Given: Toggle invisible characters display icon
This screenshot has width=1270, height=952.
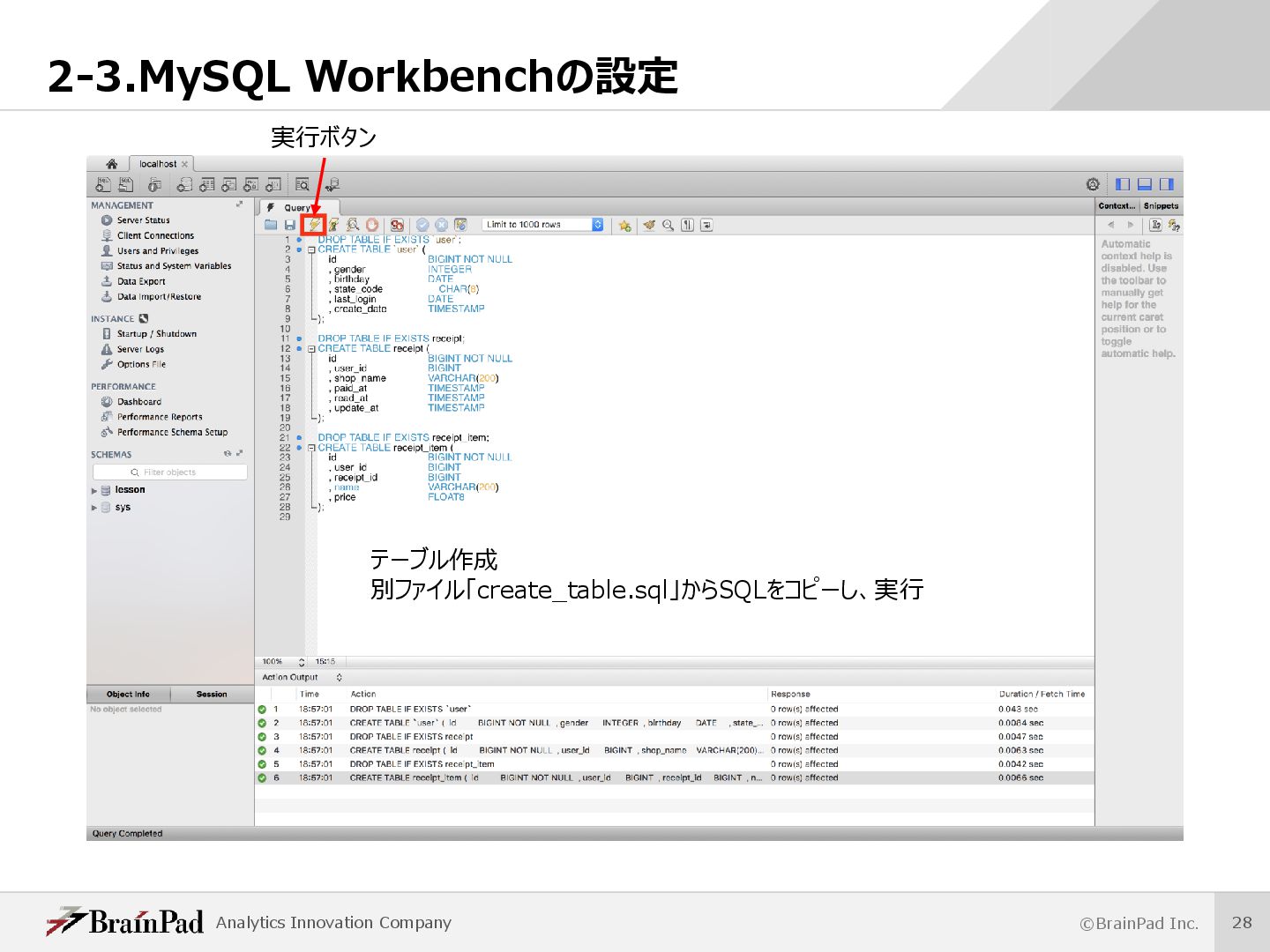Looking at the screenshot, I should point(687,225).
